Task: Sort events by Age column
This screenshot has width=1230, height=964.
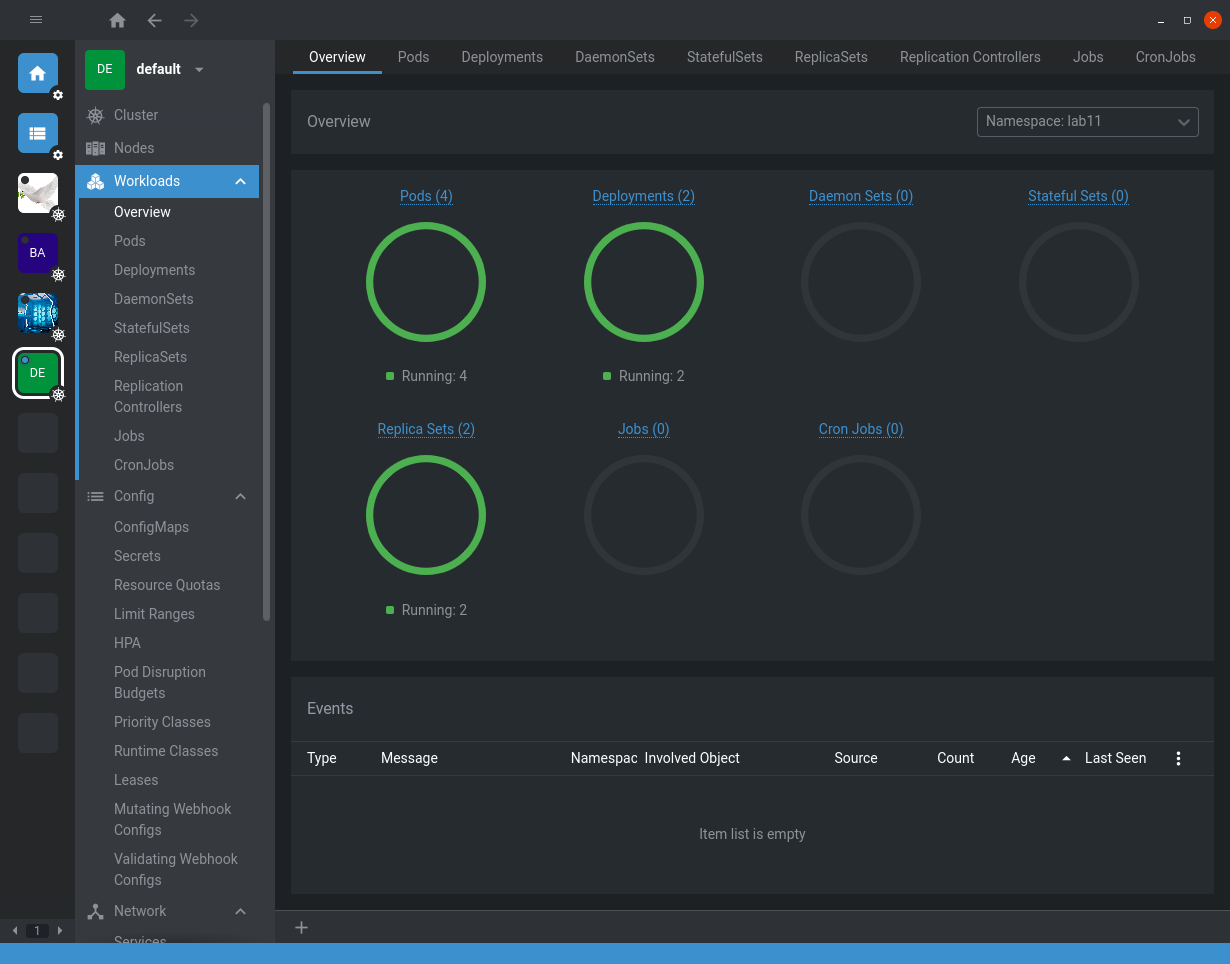Action: click(x=1023, y=758)
